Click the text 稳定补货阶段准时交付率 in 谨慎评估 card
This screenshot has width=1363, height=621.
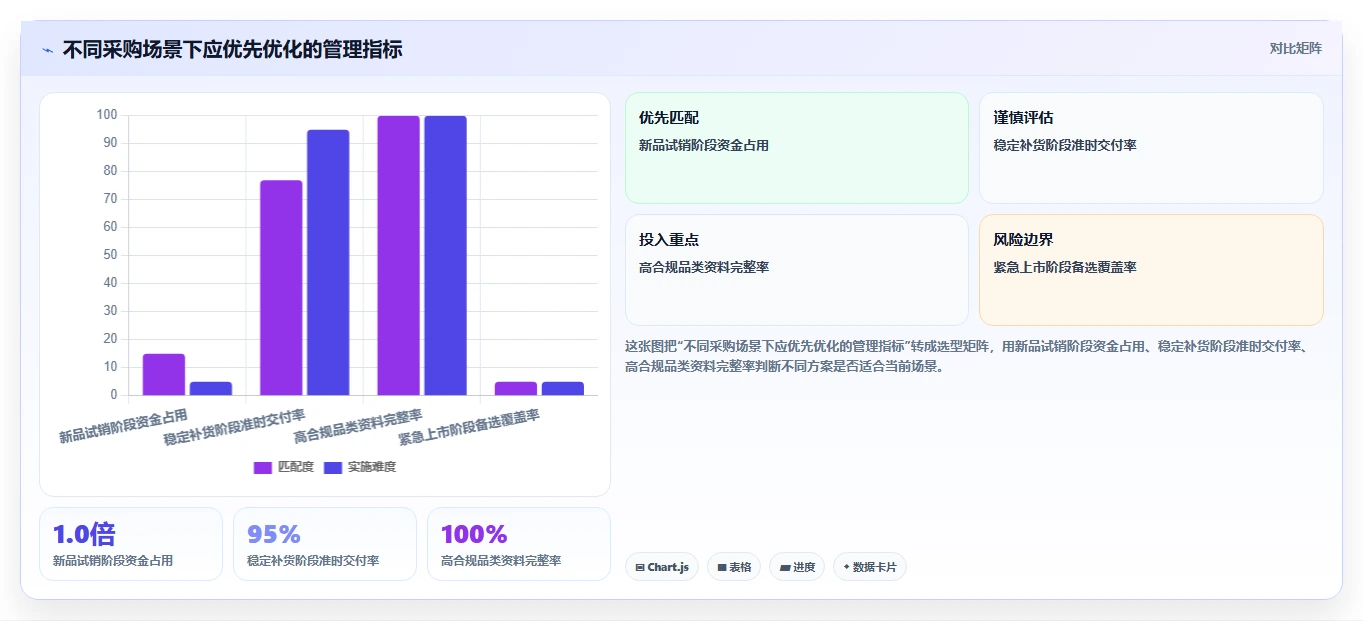(1065, 145)
